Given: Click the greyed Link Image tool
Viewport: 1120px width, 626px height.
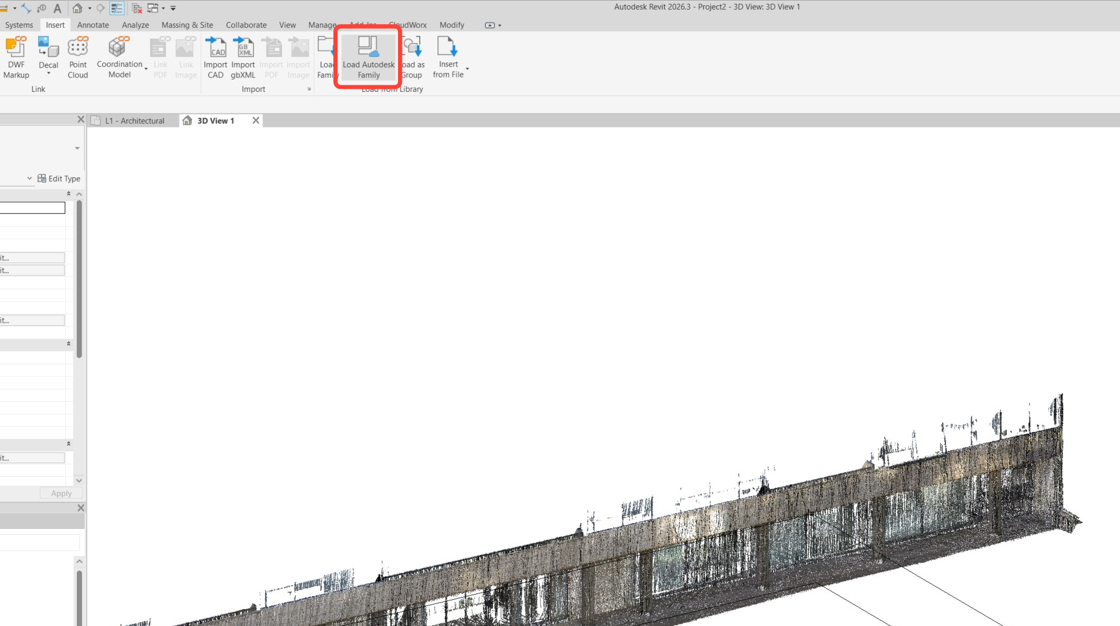Looking at the screenshot, I should click(186, 57).
